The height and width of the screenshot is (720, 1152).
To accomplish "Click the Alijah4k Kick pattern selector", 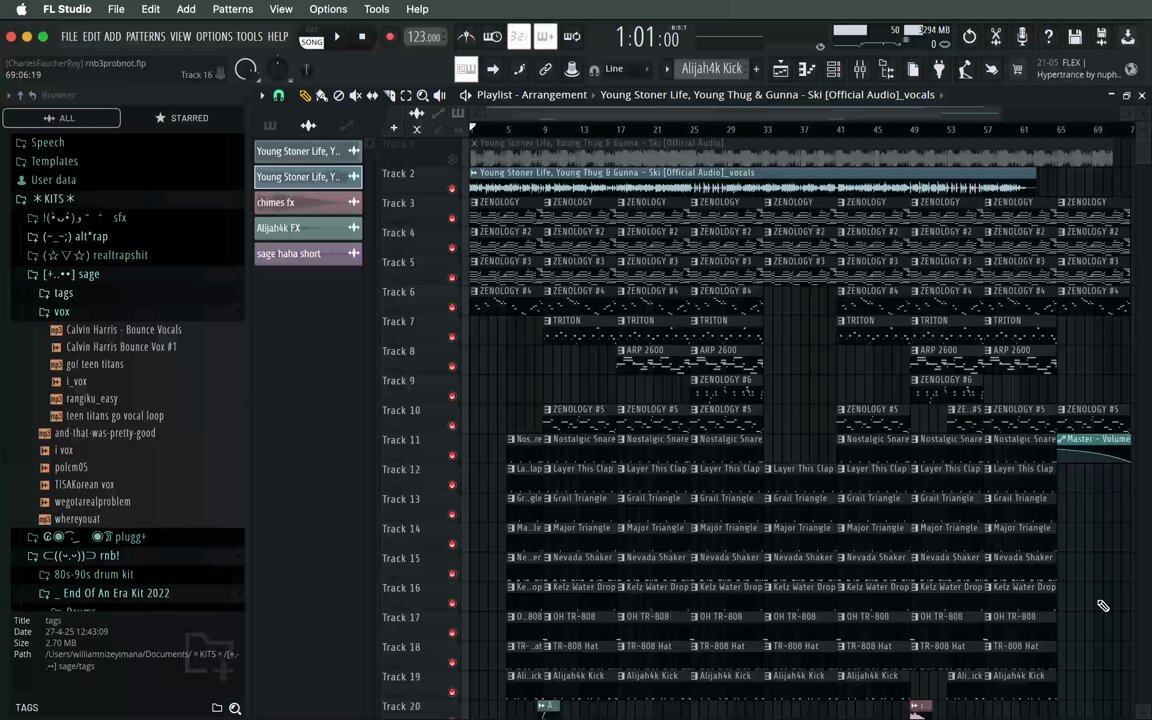I will coord(712,69).
